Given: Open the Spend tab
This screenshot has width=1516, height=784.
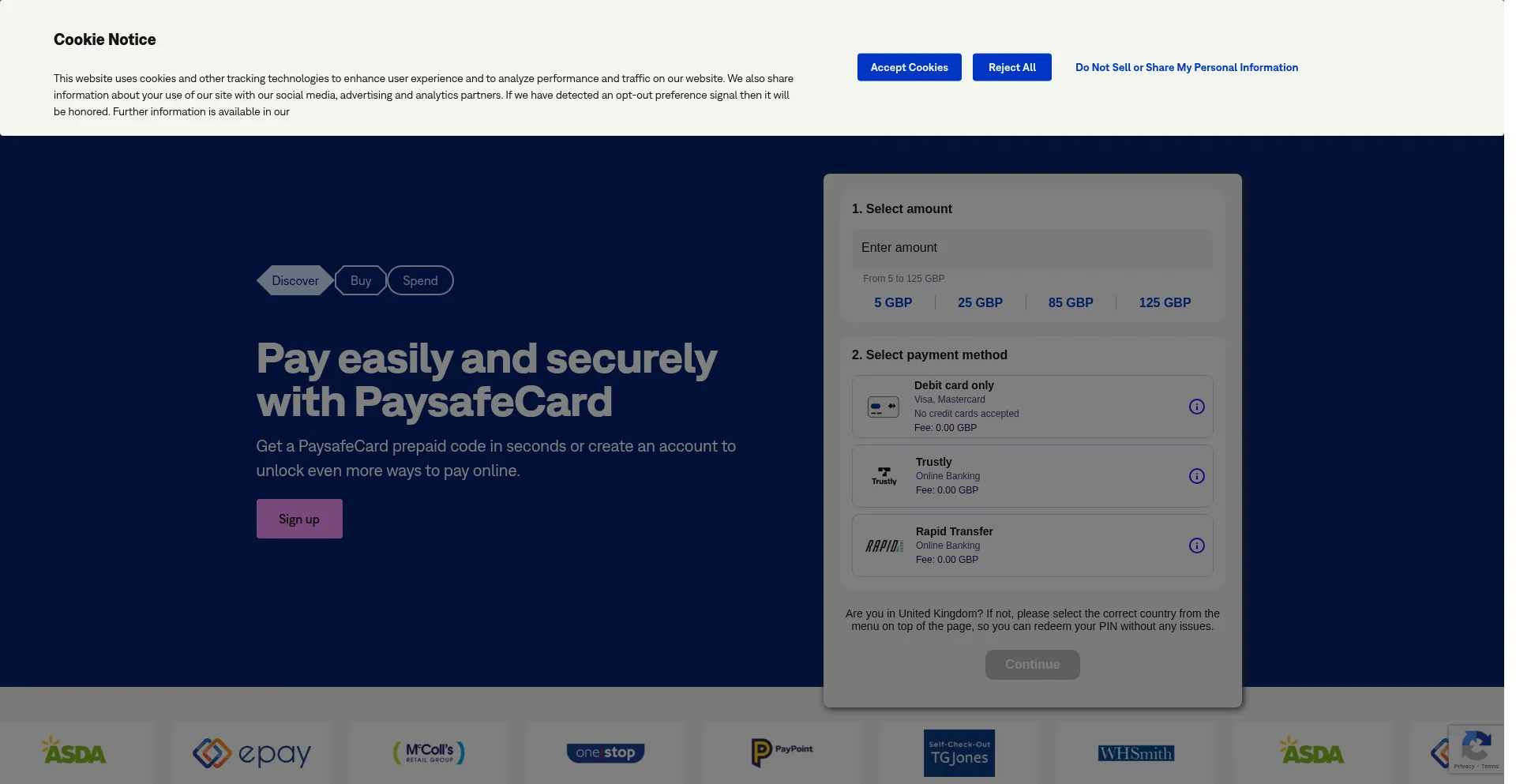Looking at the screenshot, I should (x=420, y=280).
